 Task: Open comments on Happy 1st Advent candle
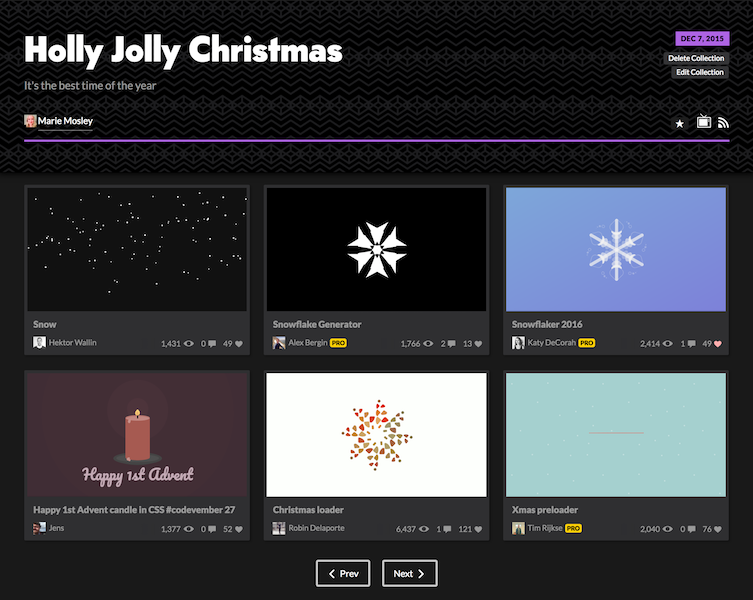[212, 529]
